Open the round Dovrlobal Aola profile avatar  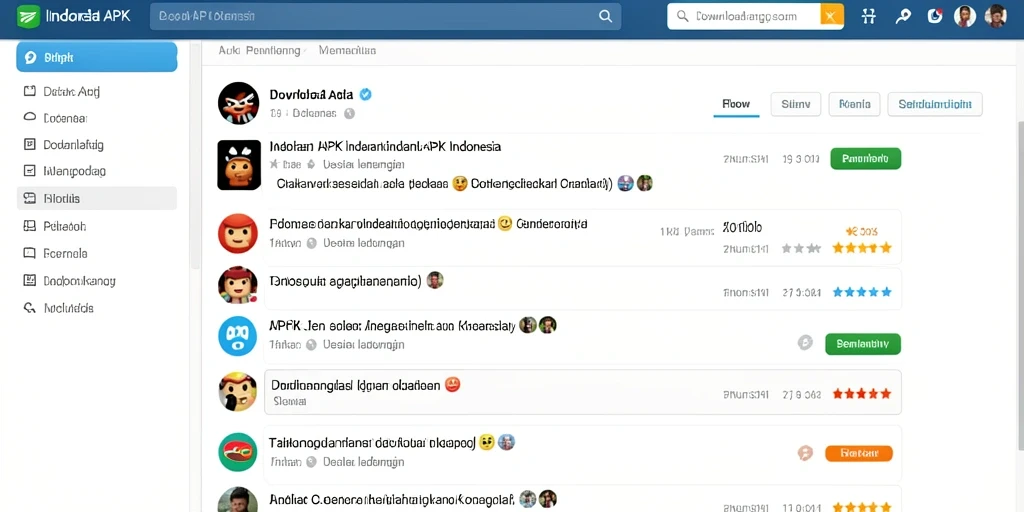[x=238, y=103]
